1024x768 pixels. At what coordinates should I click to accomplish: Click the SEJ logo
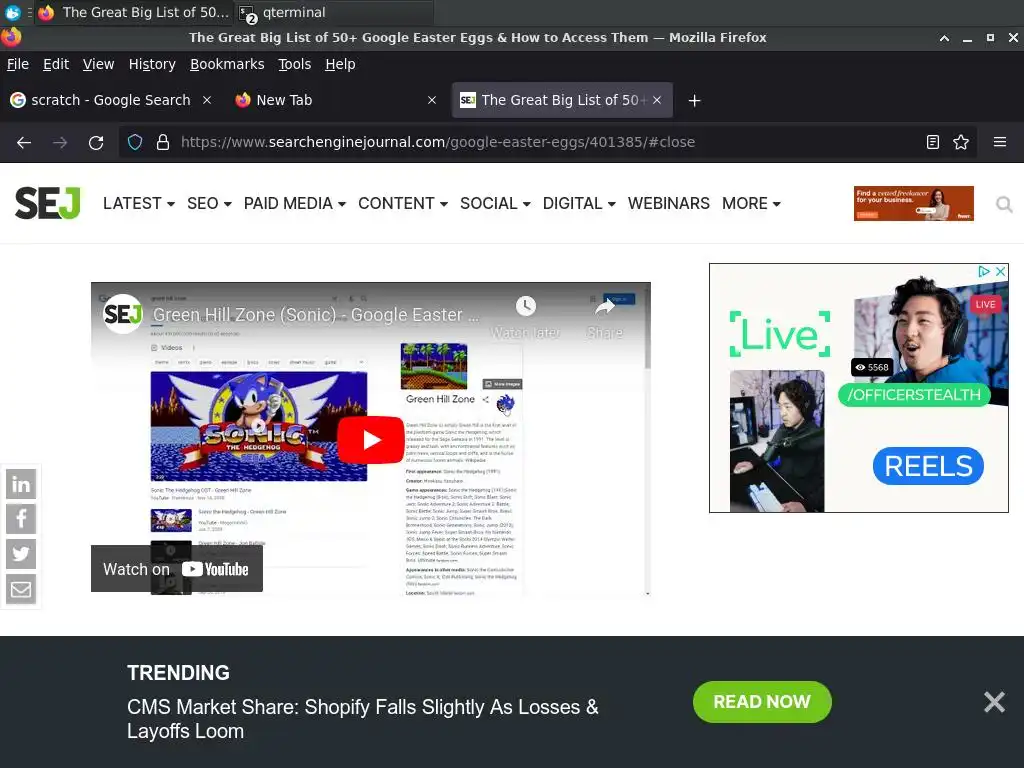[x=48, y=203]
